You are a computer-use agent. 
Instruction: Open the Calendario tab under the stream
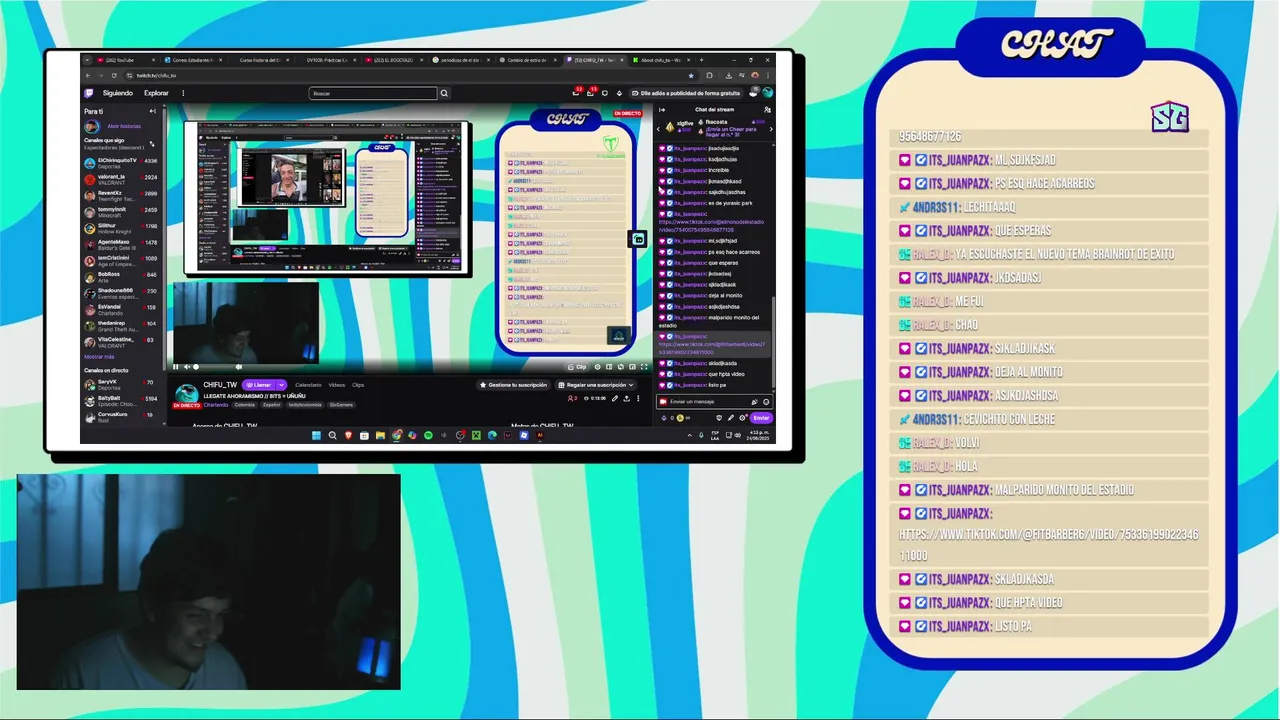(308, 385)
